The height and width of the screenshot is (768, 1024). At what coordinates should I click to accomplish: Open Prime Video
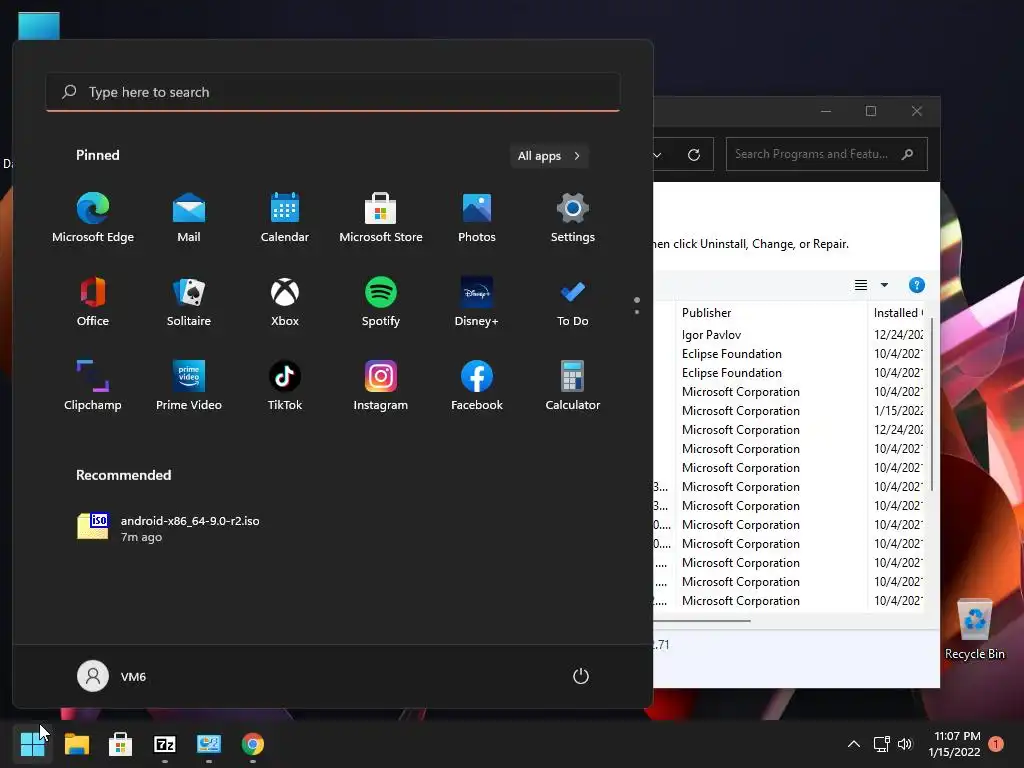coord(189,385)
